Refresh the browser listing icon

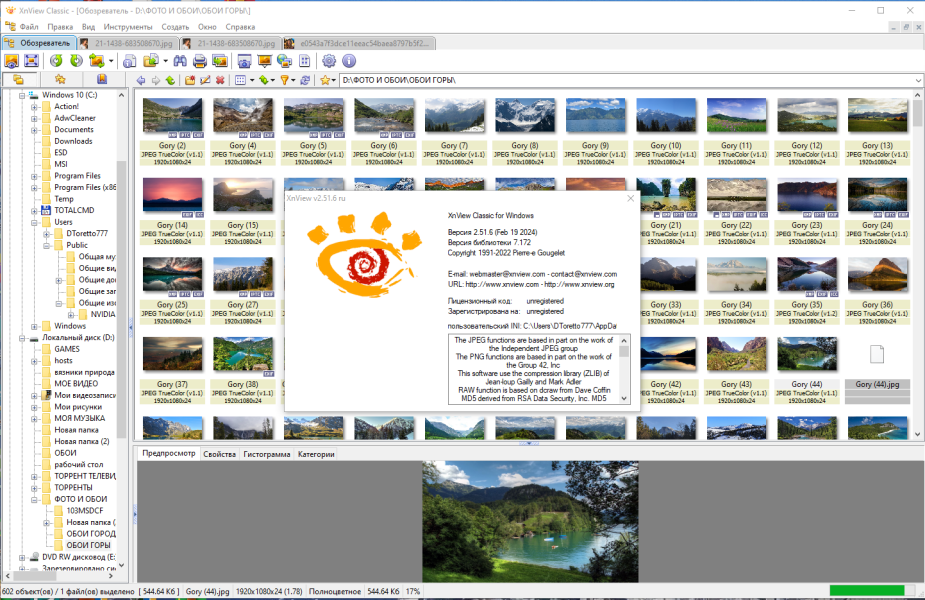click(305, 80)
